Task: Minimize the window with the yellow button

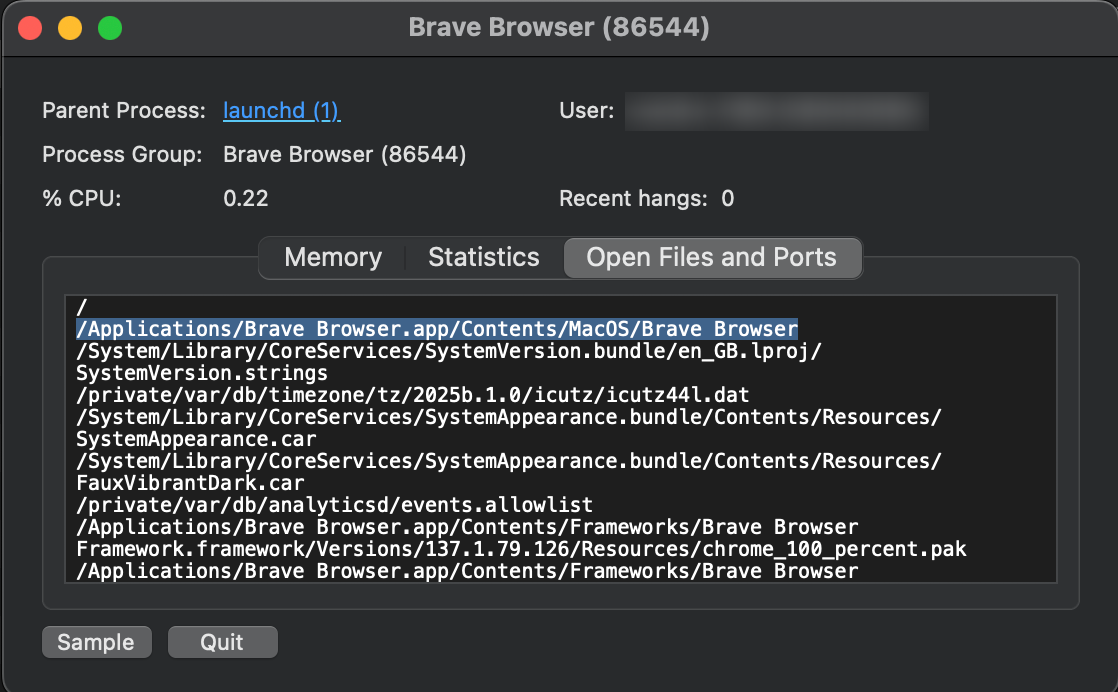Action: click(70, 28)
